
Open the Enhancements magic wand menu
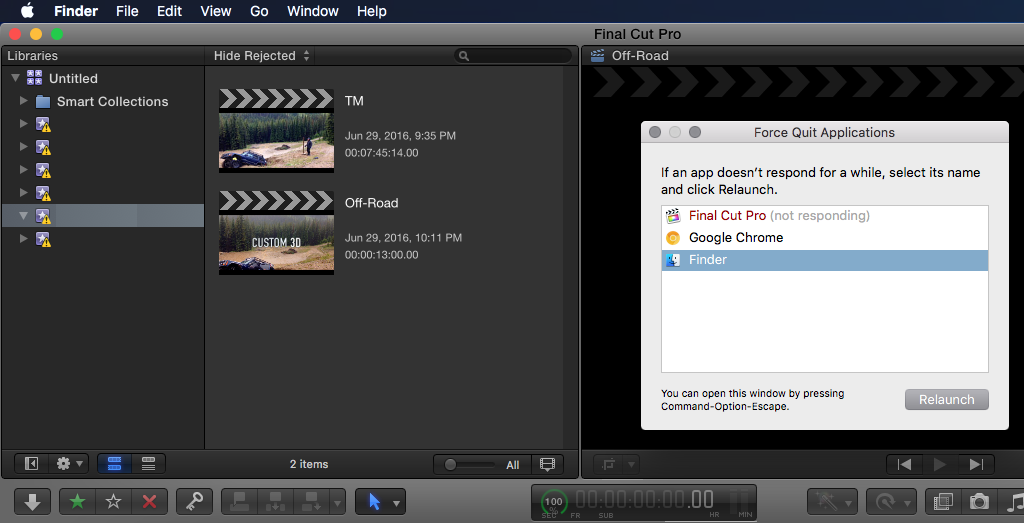point(832,501)
